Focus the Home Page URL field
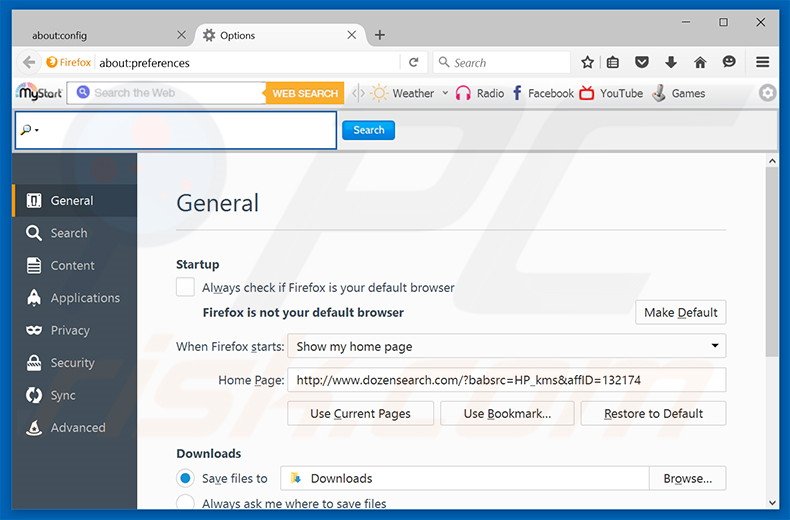790x520 pixels. [506, 380]
